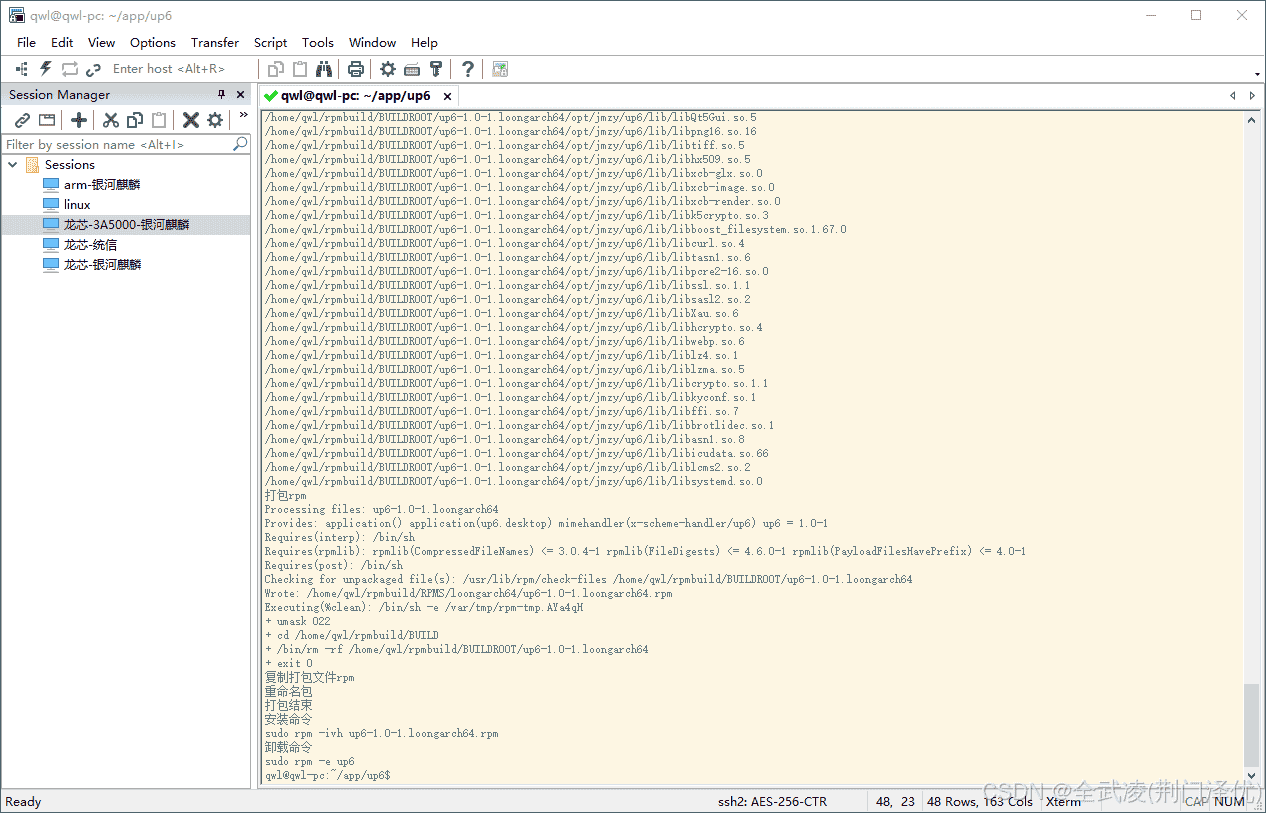Click the public-key assistant key icon
1266x813 pixels.
coord(436,69)
